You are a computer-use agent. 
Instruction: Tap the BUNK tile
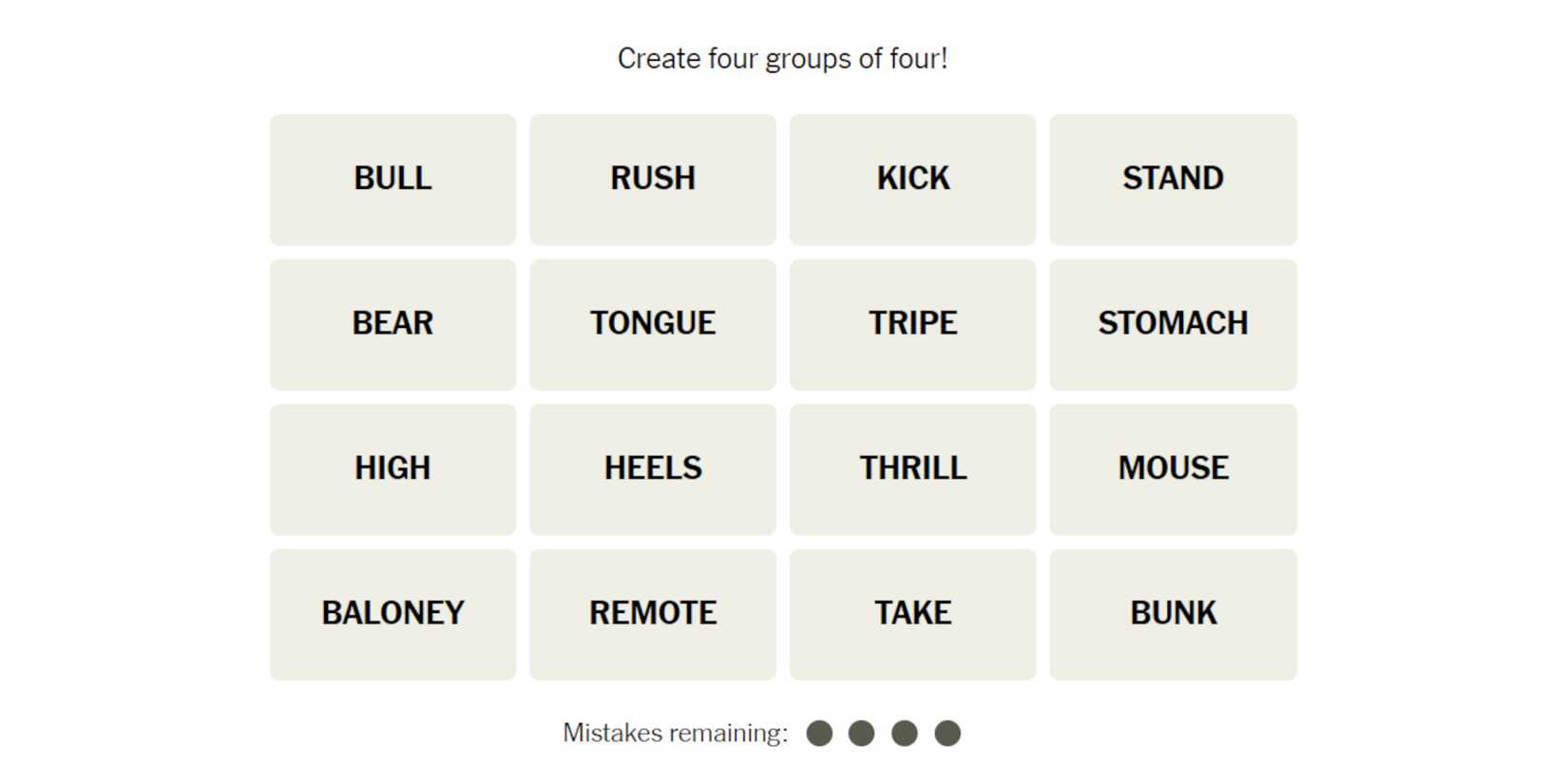tap(1173, 614)
